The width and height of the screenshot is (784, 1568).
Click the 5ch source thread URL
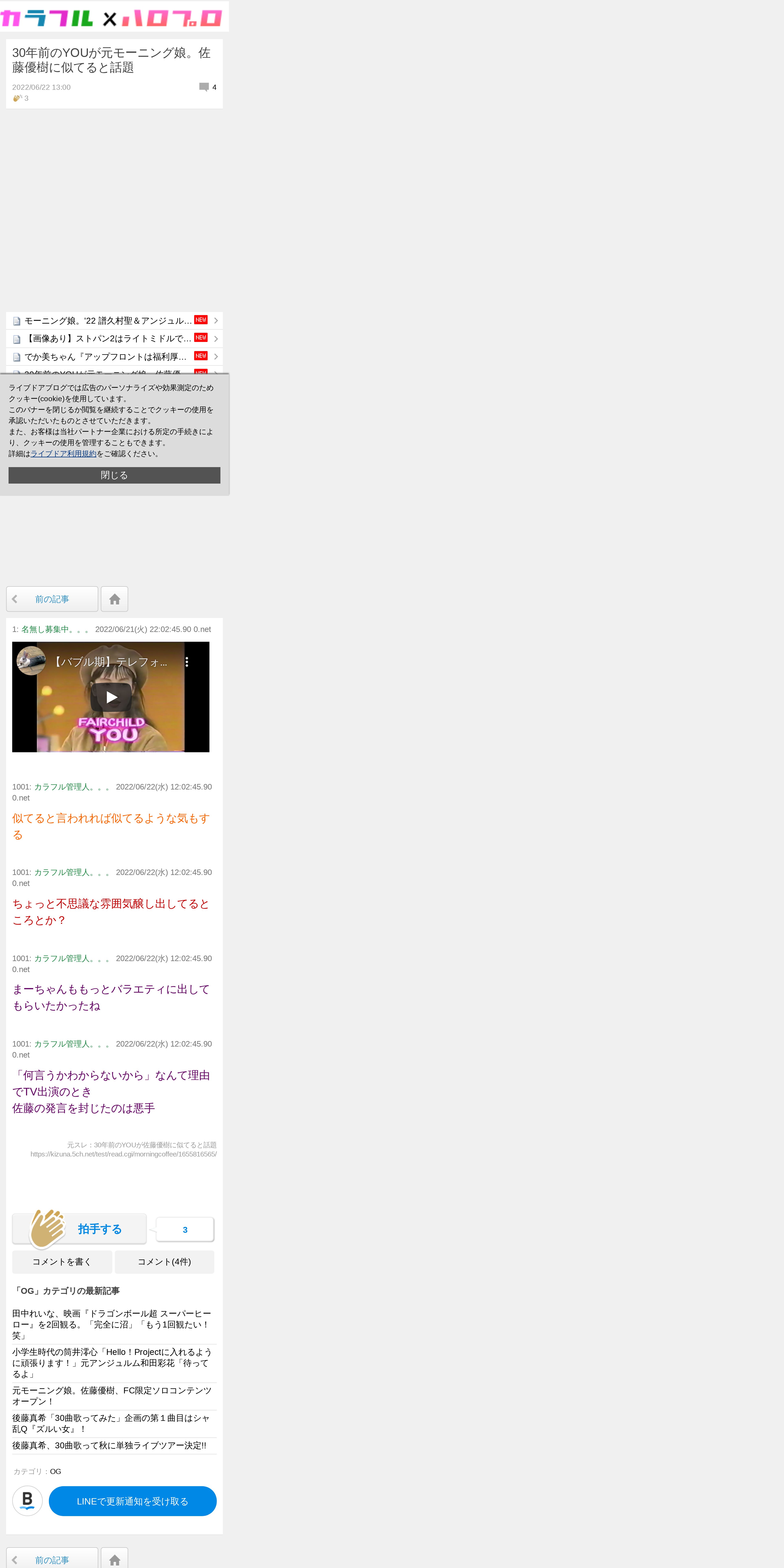(124, 1154)
